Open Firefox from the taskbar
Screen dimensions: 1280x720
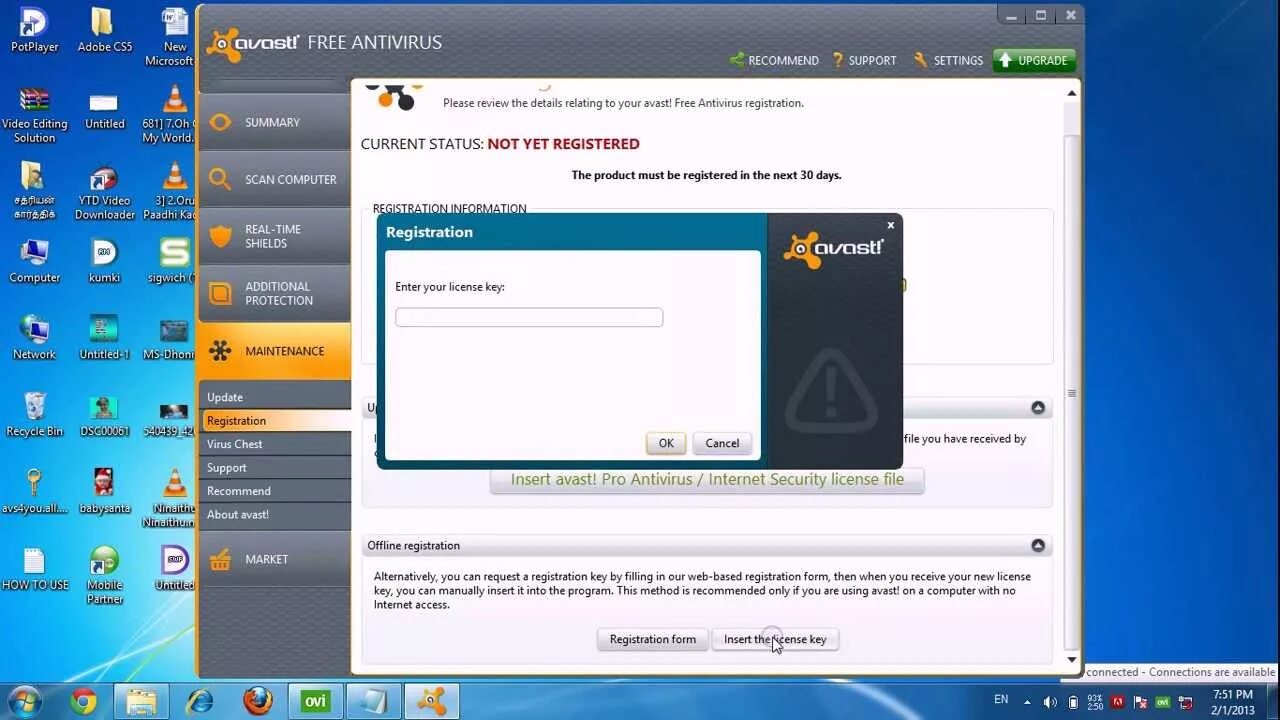pos(257,702)
